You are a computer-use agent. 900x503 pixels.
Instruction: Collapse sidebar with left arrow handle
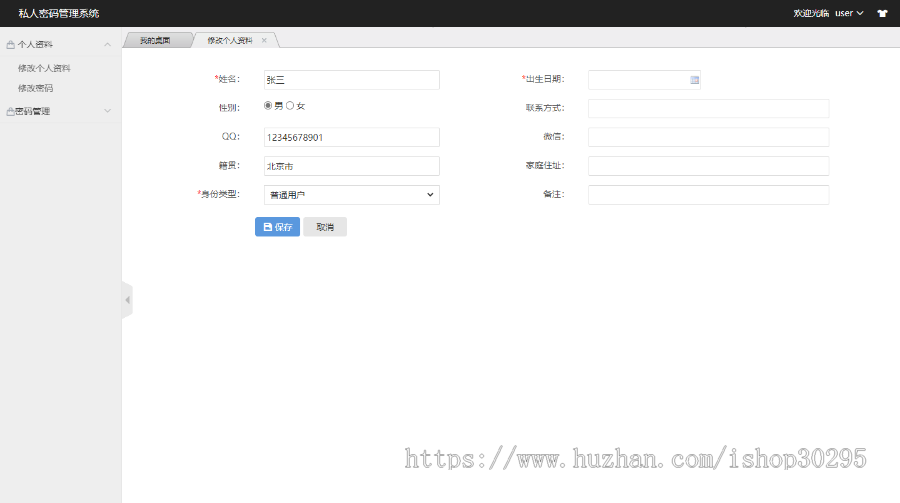(x=127, y=300)
